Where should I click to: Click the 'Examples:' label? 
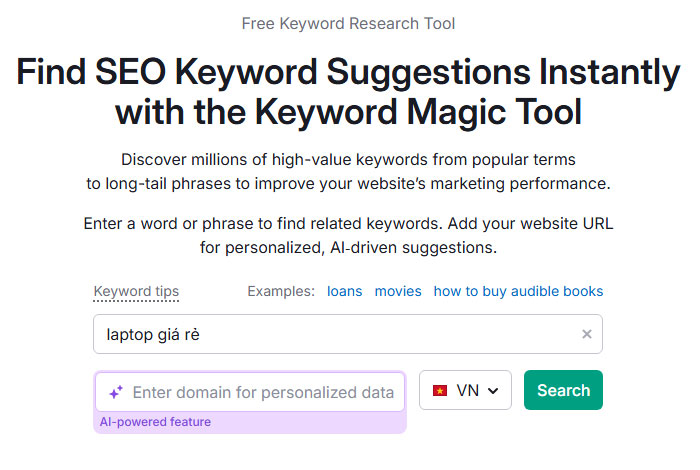click(x=281, y=291)
